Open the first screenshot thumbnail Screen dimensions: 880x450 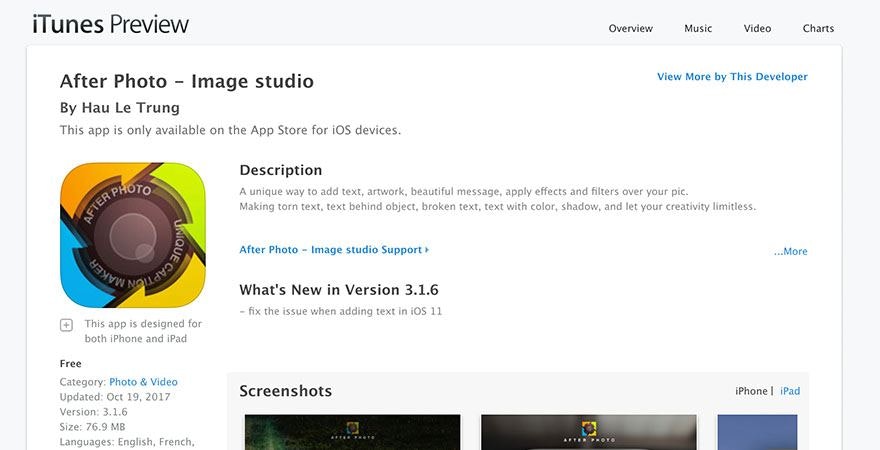point(350,432)
